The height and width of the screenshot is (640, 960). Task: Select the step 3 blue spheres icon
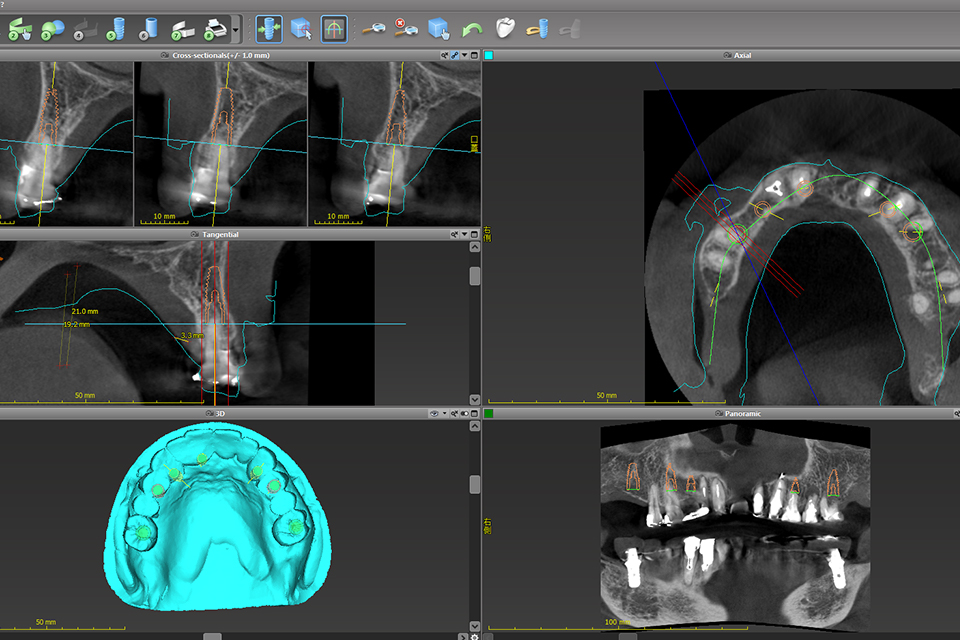52,28
